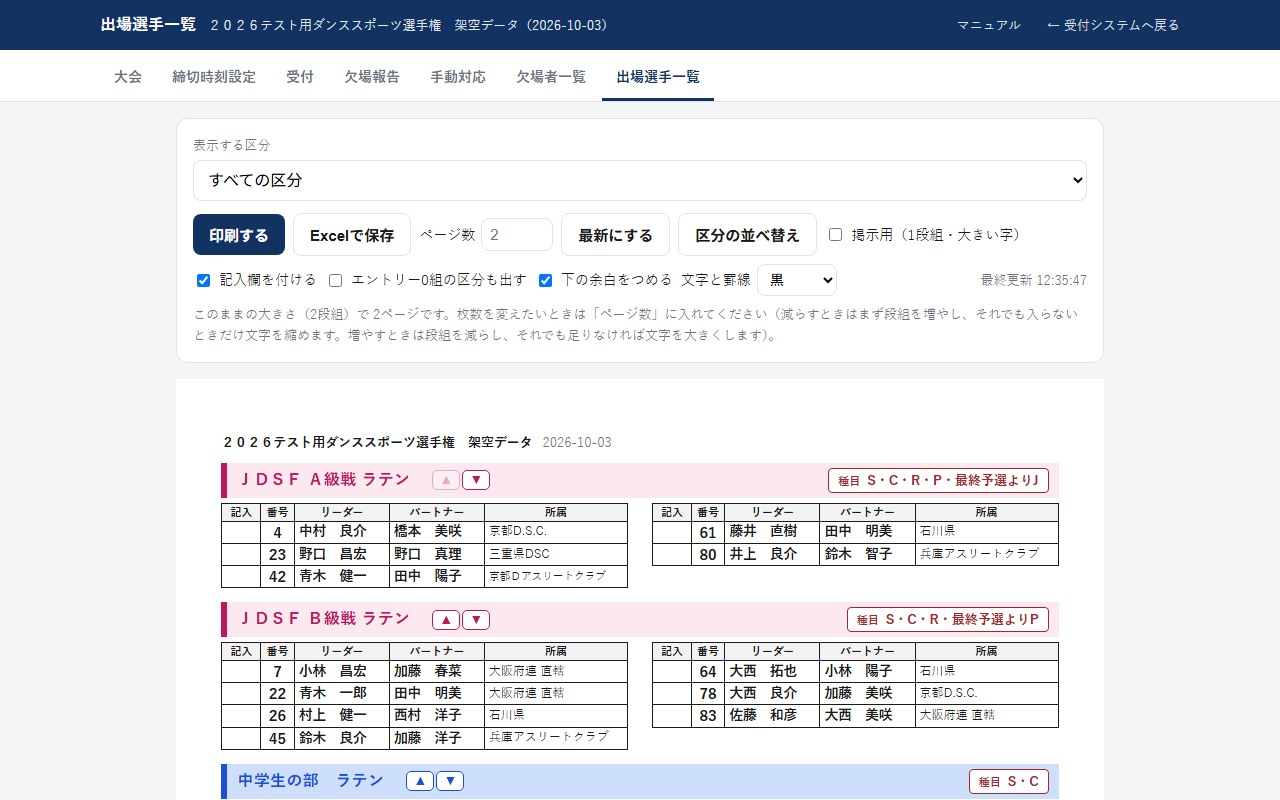Click leader name 大西 拓也
1280x800 pixels.
tap(763, 671)
